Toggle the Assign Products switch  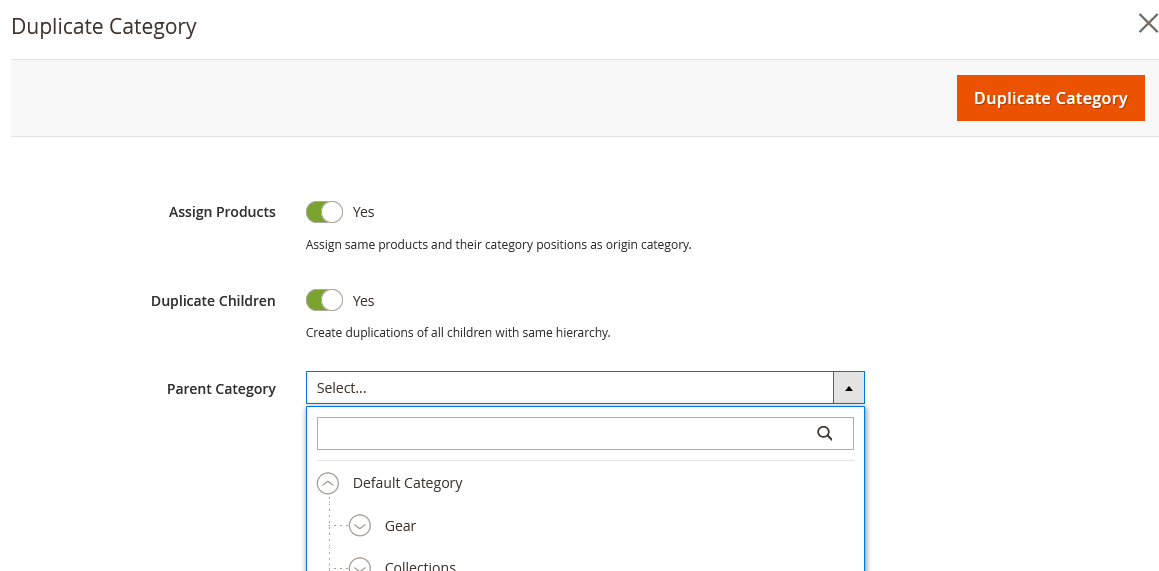(324, 212)
